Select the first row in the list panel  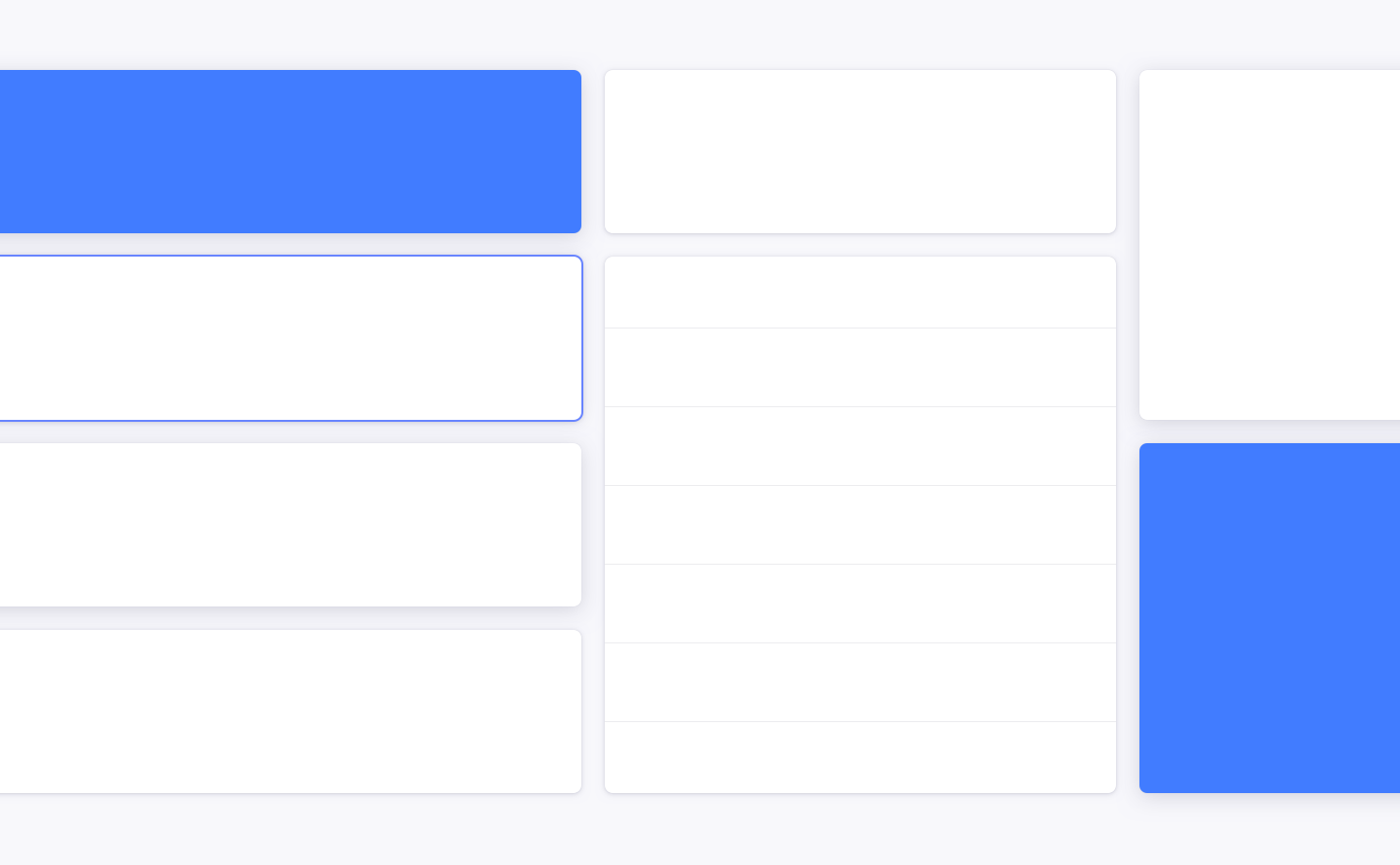point(860,293)
